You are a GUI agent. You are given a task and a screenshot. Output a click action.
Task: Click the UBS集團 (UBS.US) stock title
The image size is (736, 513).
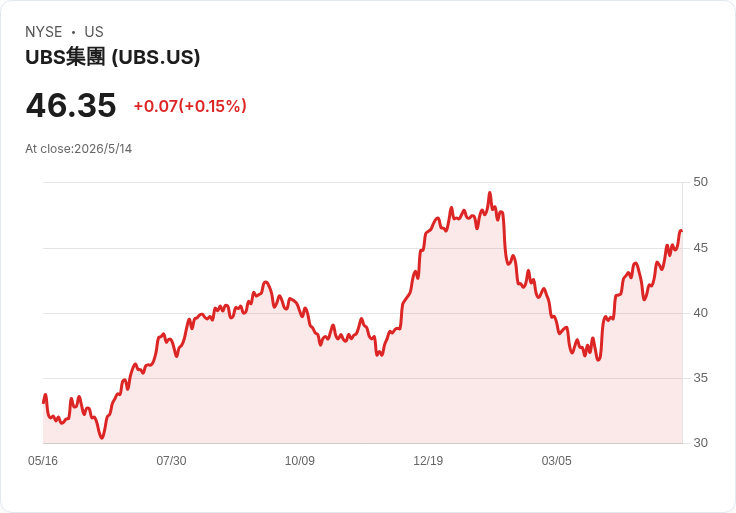pyautogui.click(x=113, y=57)
